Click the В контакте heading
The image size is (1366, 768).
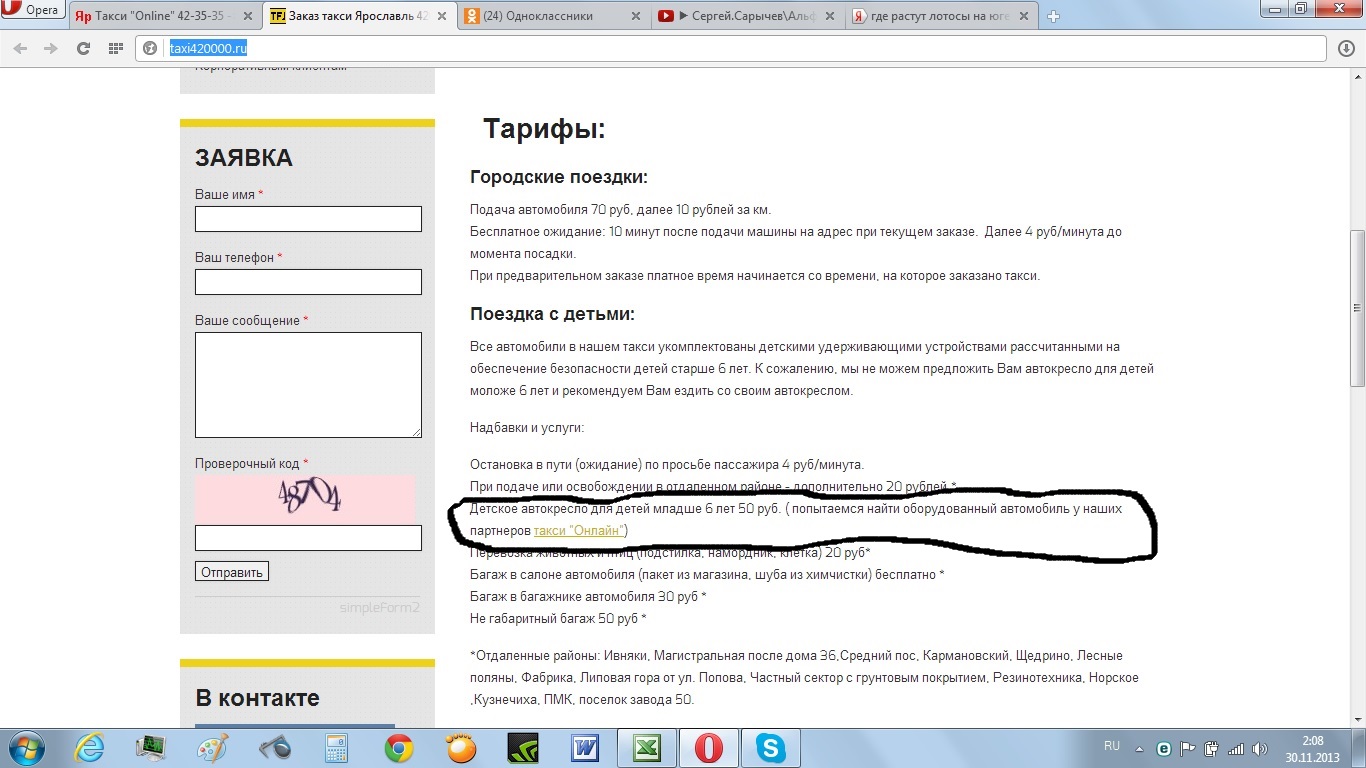click(x=257, y=698)
